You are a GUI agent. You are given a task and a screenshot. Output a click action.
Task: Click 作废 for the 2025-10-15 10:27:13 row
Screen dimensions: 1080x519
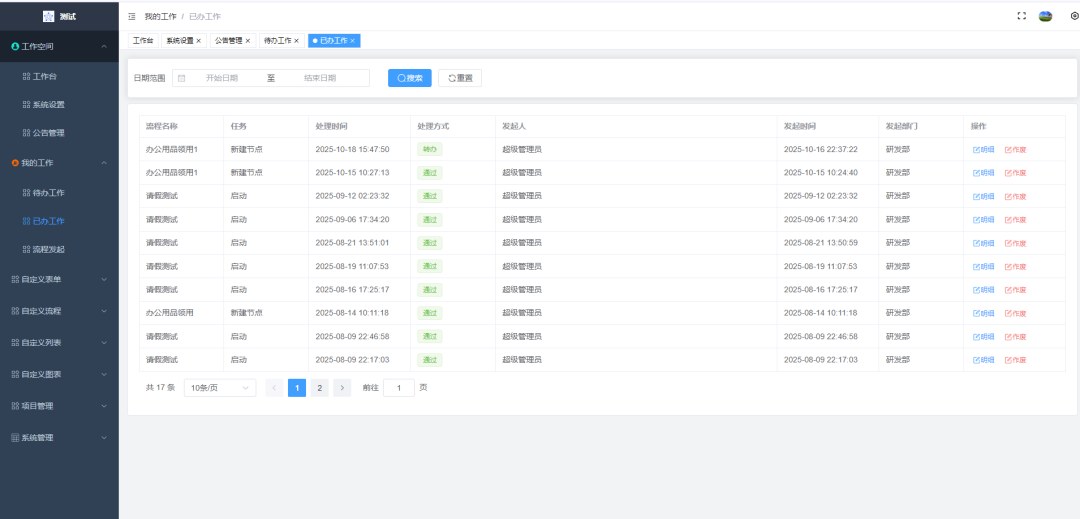pos(1015,173)
